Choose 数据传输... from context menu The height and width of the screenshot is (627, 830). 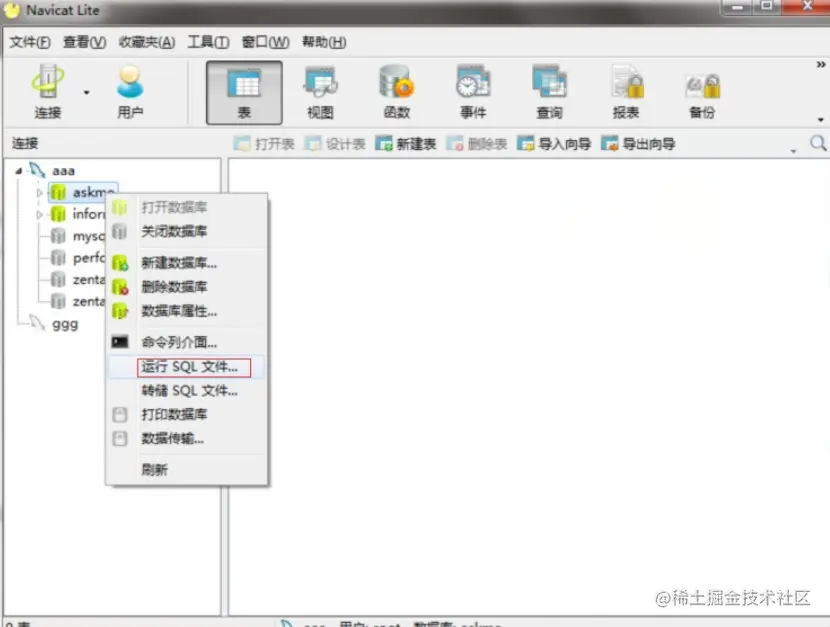pos(186,439)
